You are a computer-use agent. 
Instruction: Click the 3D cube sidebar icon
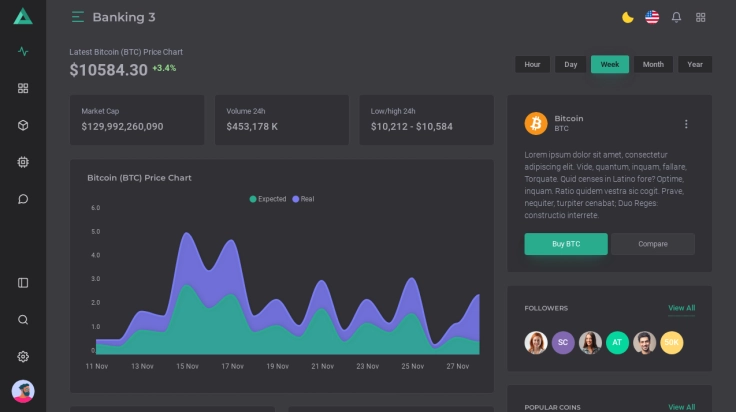tap(23, 125)
